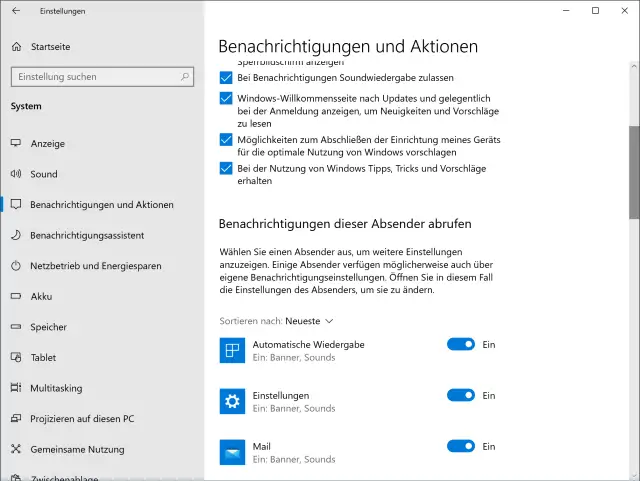Click the Speicher drive icon
This screenshot has height=481, width=640.
16,327
